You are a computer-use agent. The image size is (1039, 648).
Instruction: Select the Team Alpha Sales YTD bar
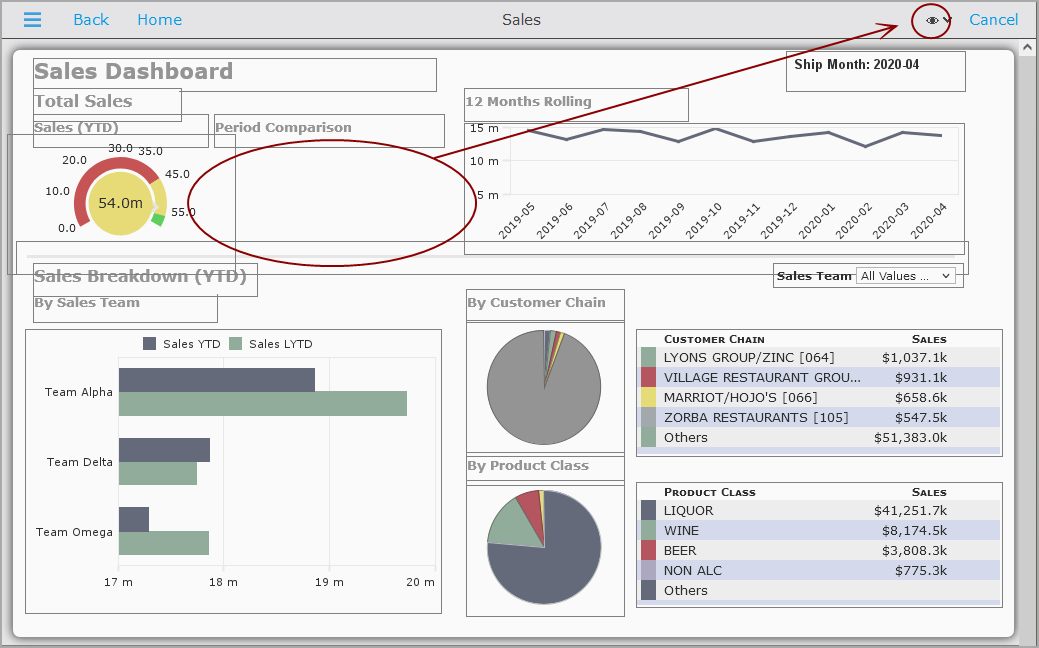click(217, 380)
